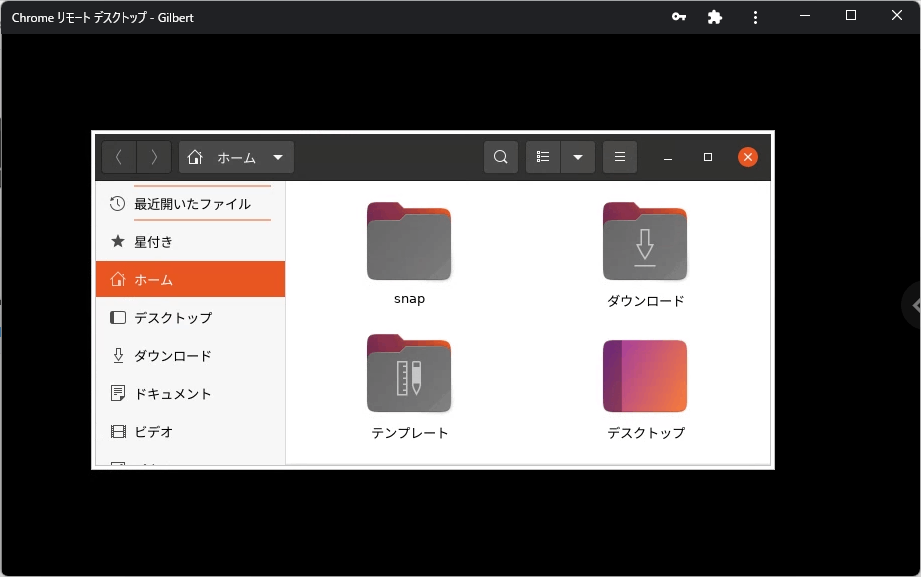Click the テンプレート folder name label
The width and height of the screenshot is (921, 577).
tap(409, 433)
